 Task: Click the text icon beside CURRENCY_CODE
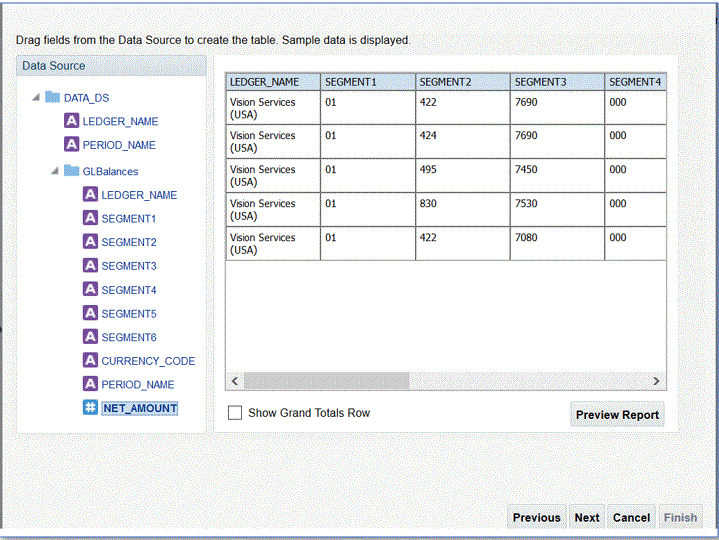pyautogui.click(x=90, y=361)
